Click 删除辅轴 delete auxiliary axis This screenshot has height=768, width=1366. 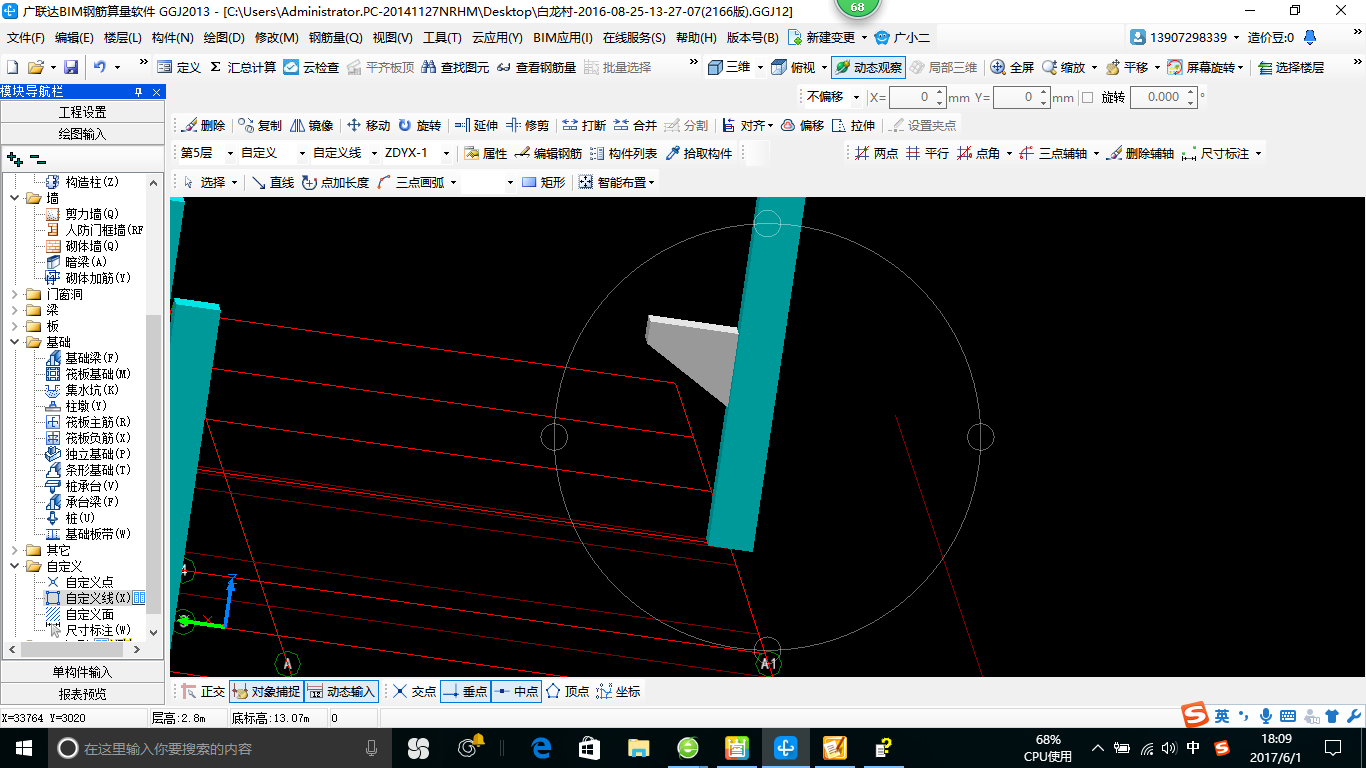click(1141, 153)
